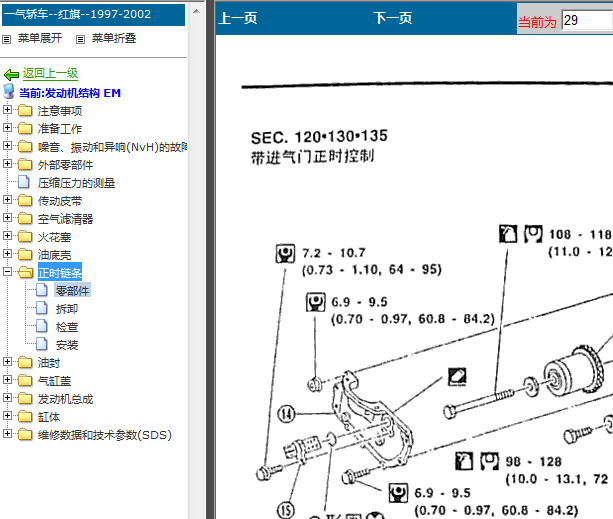Image resolution: width=613 pixels, height=519 pixels.
Task: Click the open 正时链条 folder icon
Action: (25, 272)
